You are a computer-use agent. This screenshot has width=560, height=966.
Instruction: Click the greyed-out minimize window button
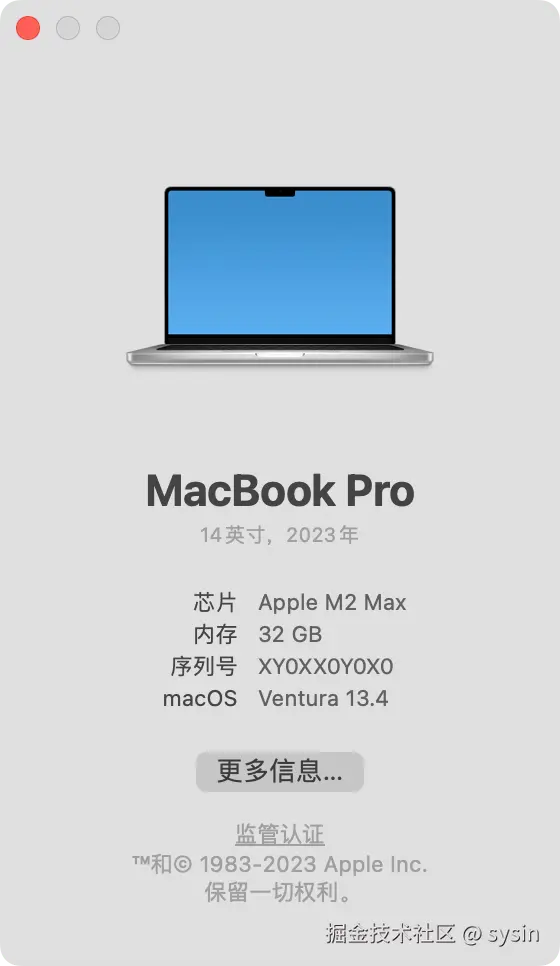pos(68,28)
